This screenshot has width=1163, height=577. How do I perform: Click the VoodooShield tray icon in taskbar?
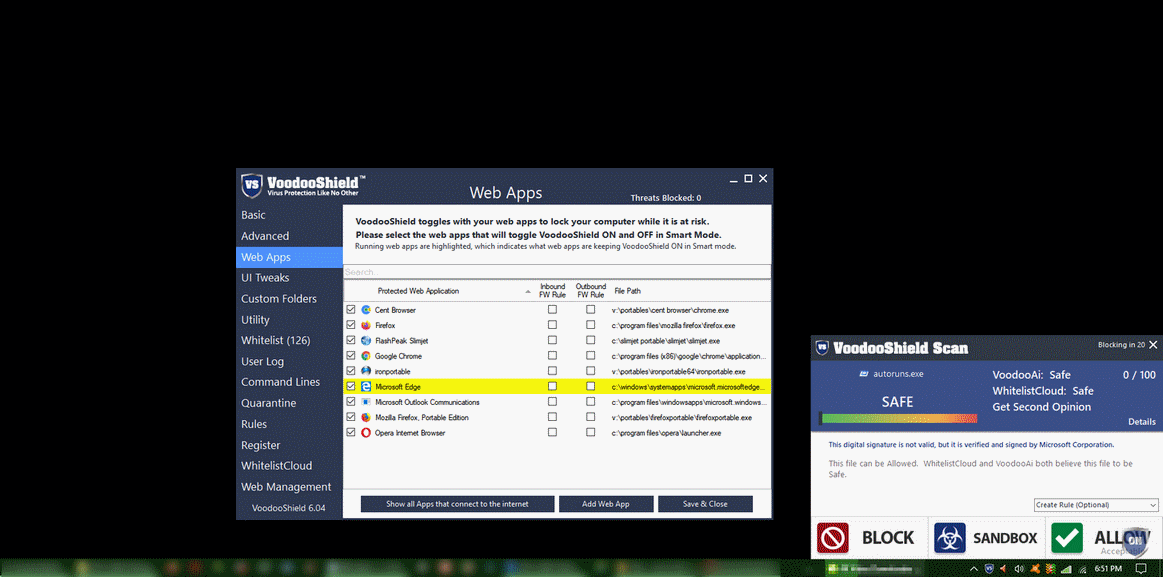[x=988, y=568]
